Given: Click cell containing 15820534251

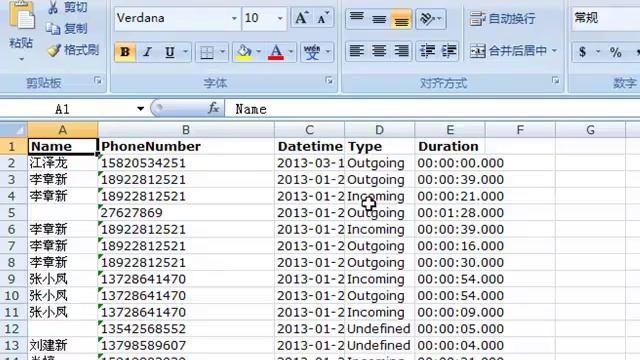Looking at the screenshot, I should click(186, 163).
